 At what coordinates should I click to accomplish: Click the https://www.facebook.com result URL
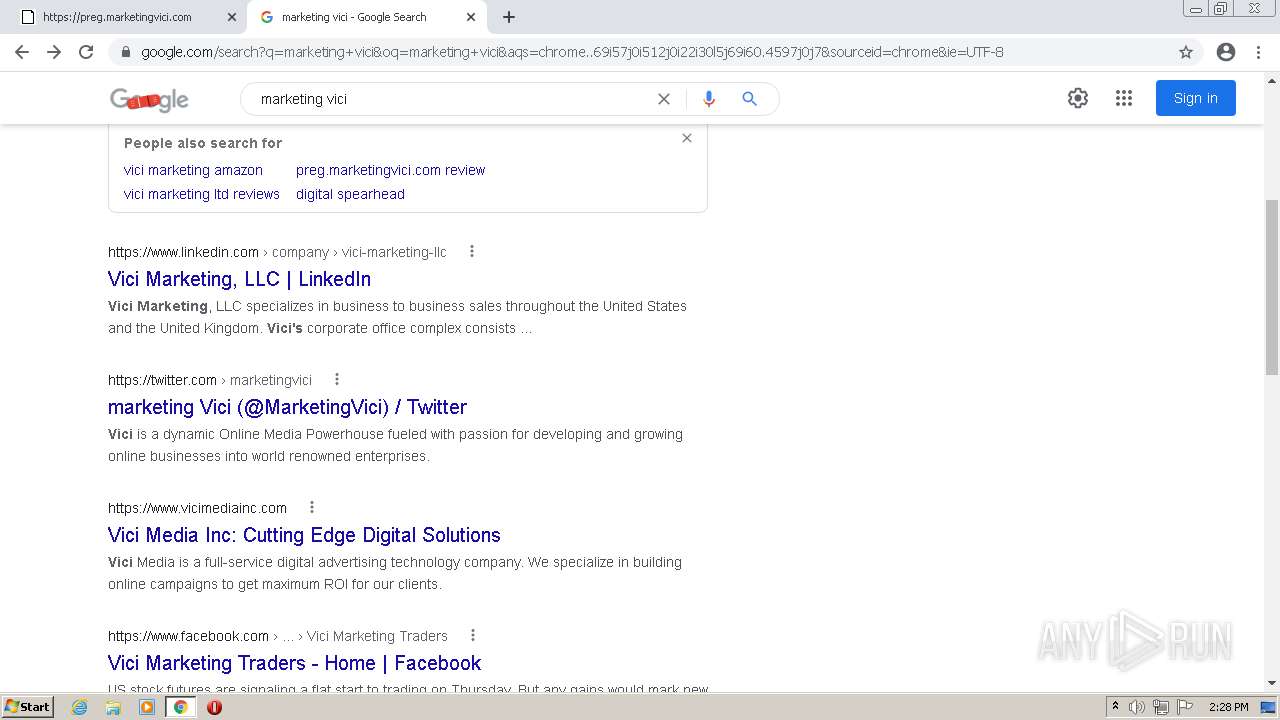point(188,636)
